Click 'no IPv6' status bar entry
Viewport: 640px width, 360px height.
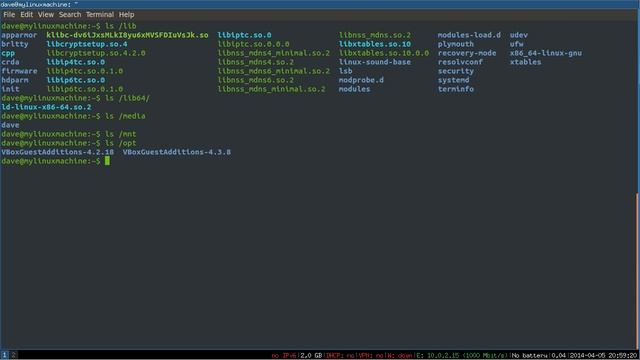click(x=284, y=356)
